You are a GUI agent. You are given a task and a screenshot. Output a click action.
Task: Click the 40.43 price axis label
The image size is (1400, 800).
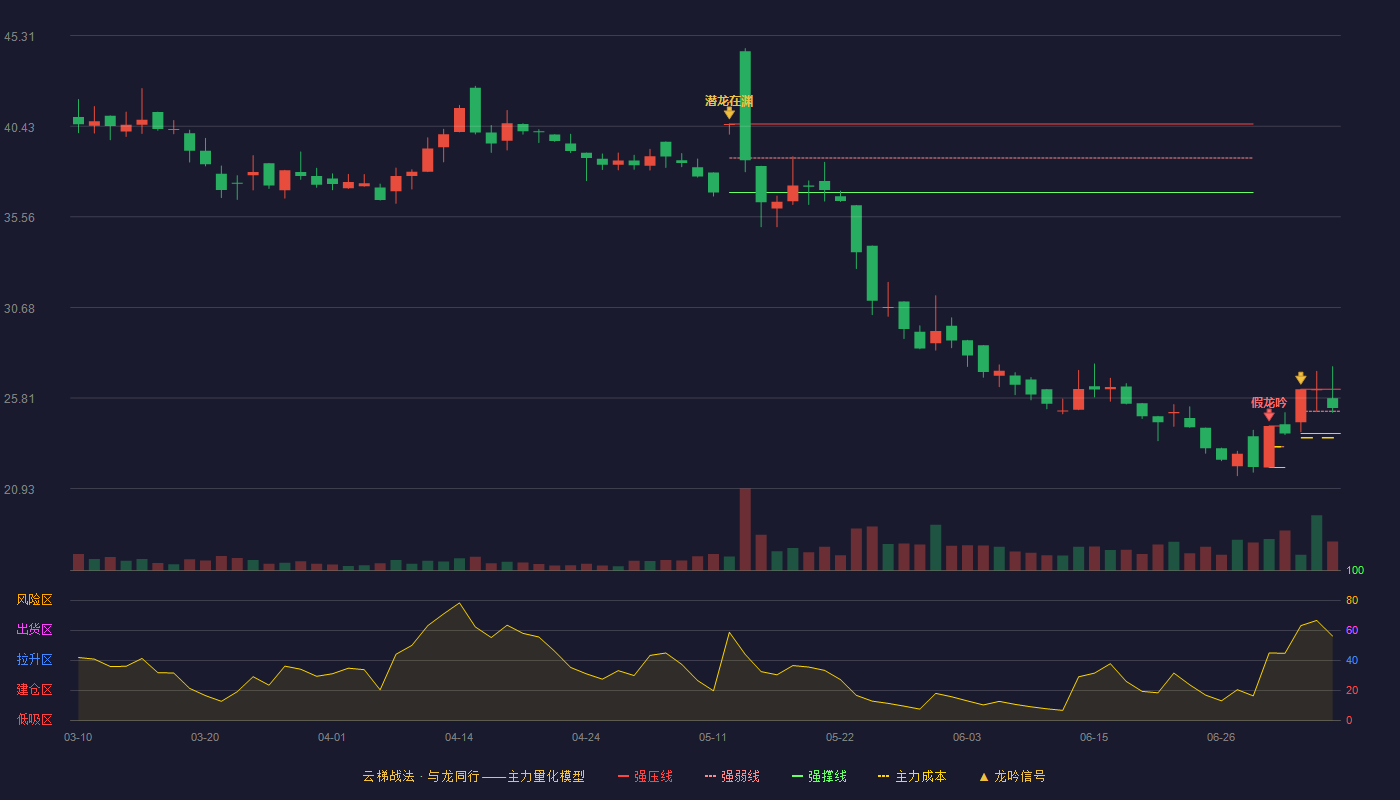[x=19, y=128]
